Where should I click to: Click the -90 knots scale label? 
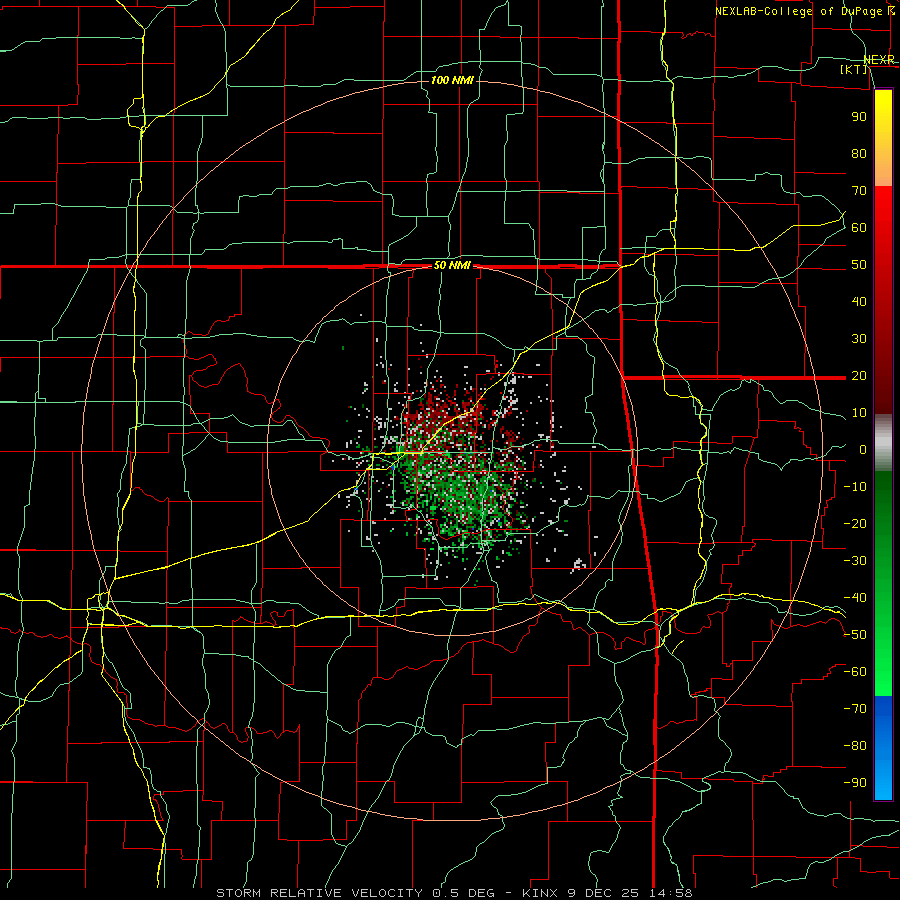[855, 783]
